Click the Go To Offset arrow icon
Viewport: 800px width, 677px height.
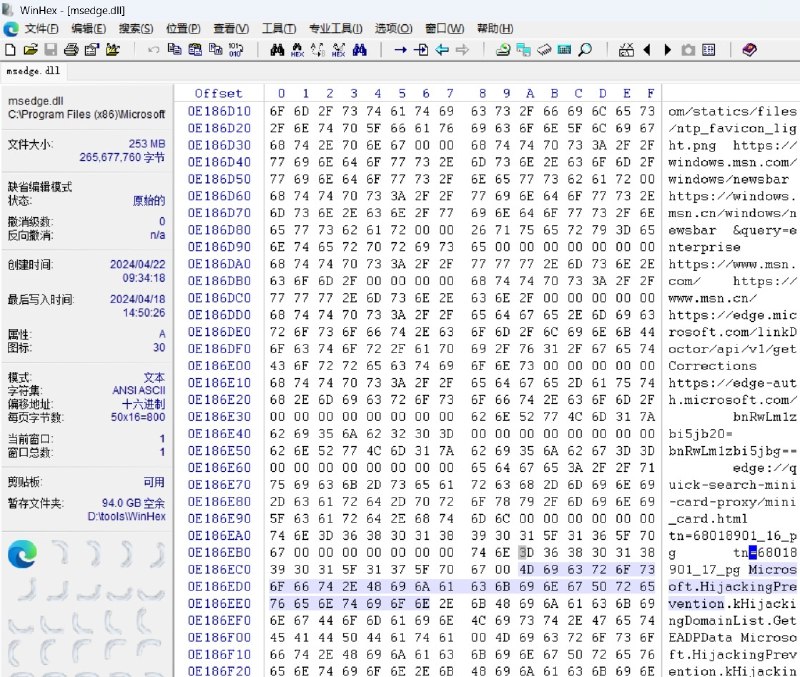(x=401, y=49)
